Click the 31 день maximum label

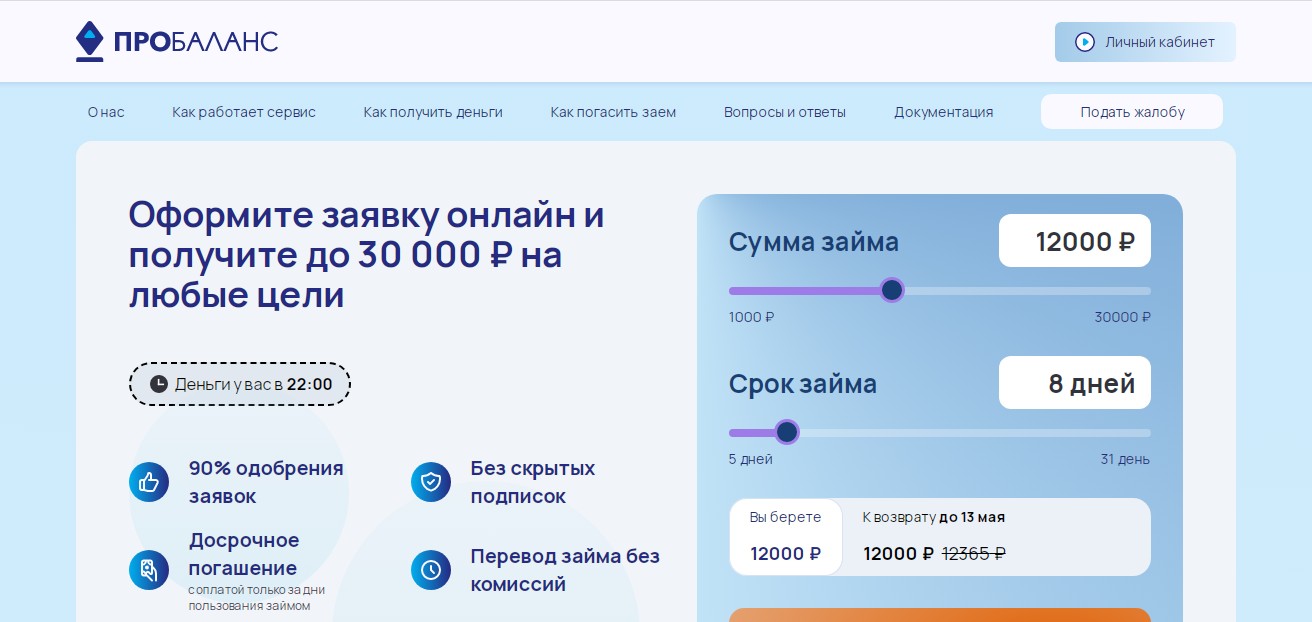pyautogui.click(x=1125, y=459)
